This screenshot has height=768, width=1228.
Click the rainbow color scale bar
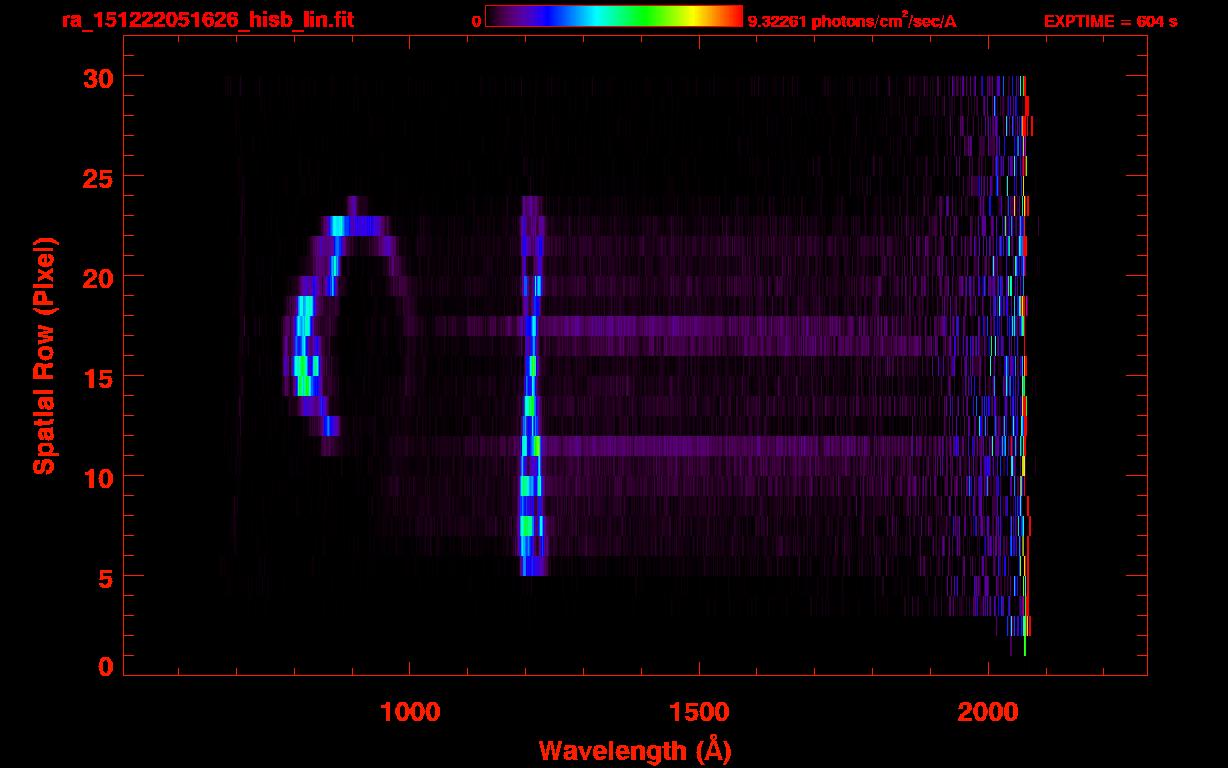pos(614,16)
